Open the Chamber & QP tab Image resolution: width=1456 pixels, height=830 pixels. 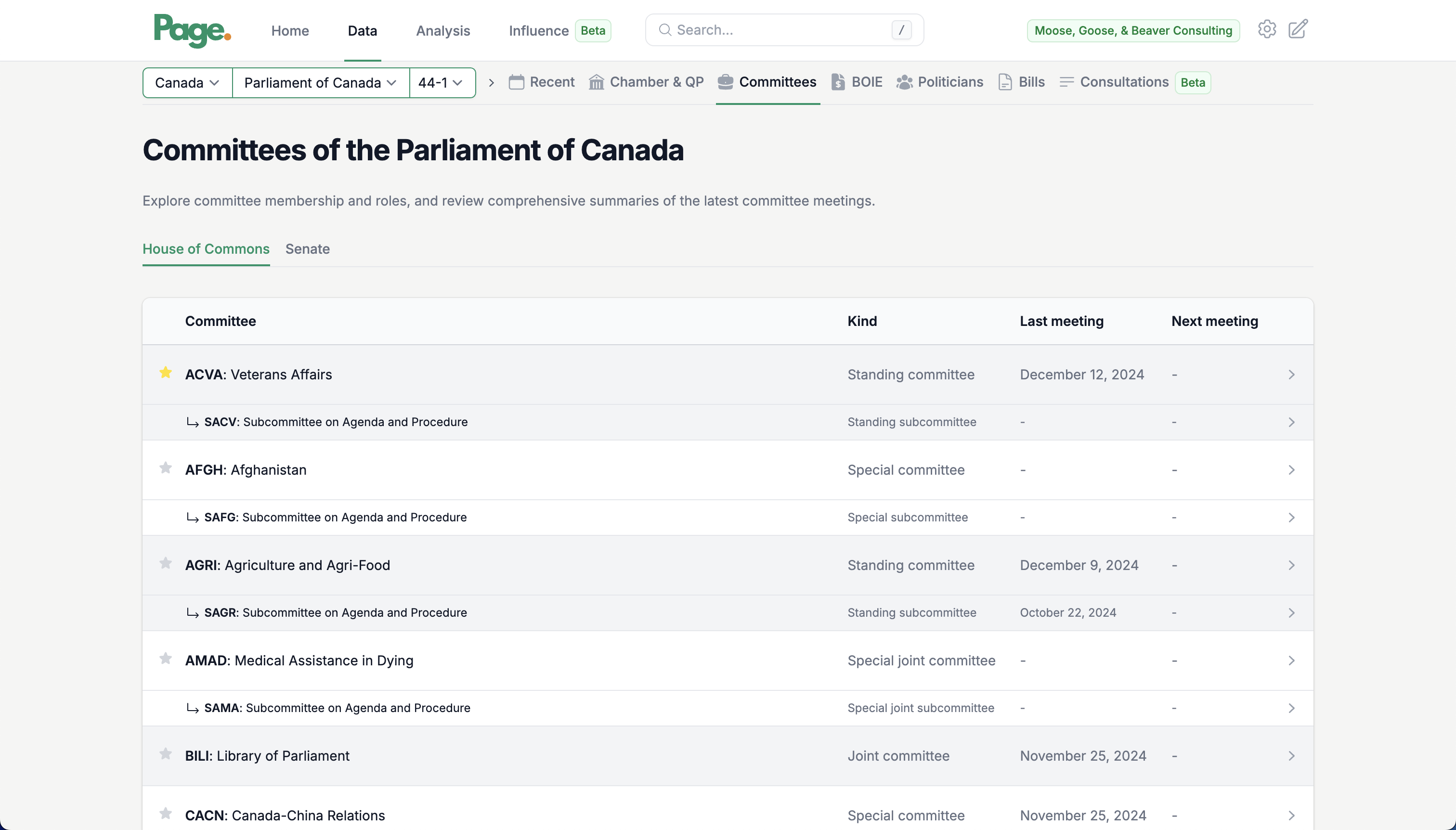tap(647, 82)
